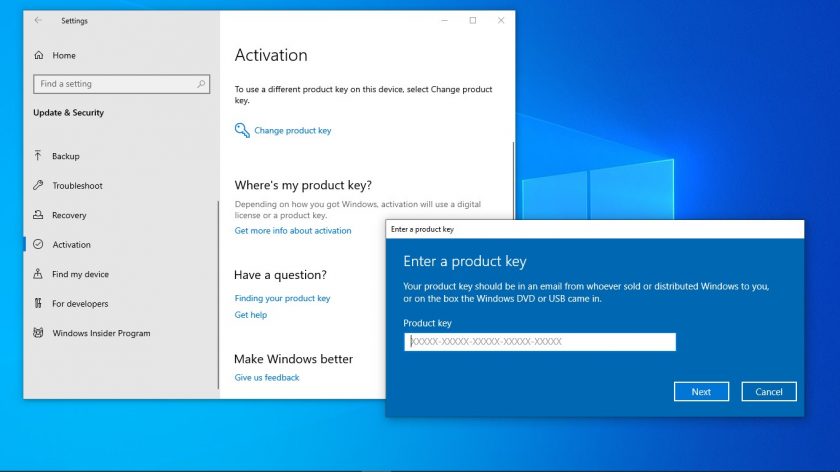Click Next in product key dialog
The width and height of the screenshot is (840, 472).
[x=701, y=392]
